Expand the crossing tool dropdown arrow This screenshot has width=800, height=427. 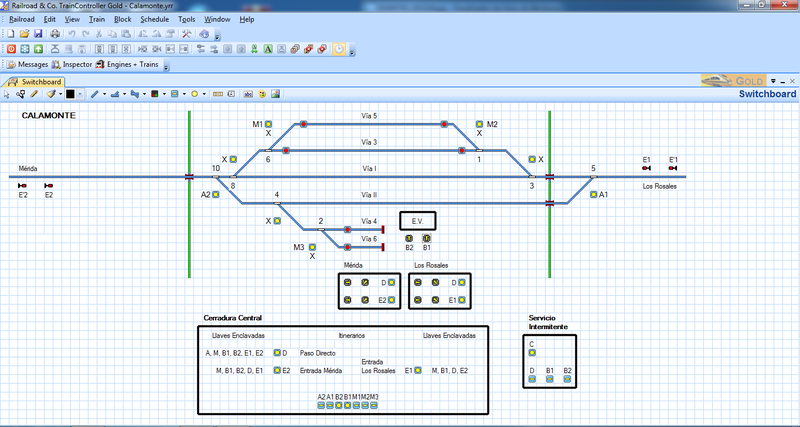pos(144,94)
